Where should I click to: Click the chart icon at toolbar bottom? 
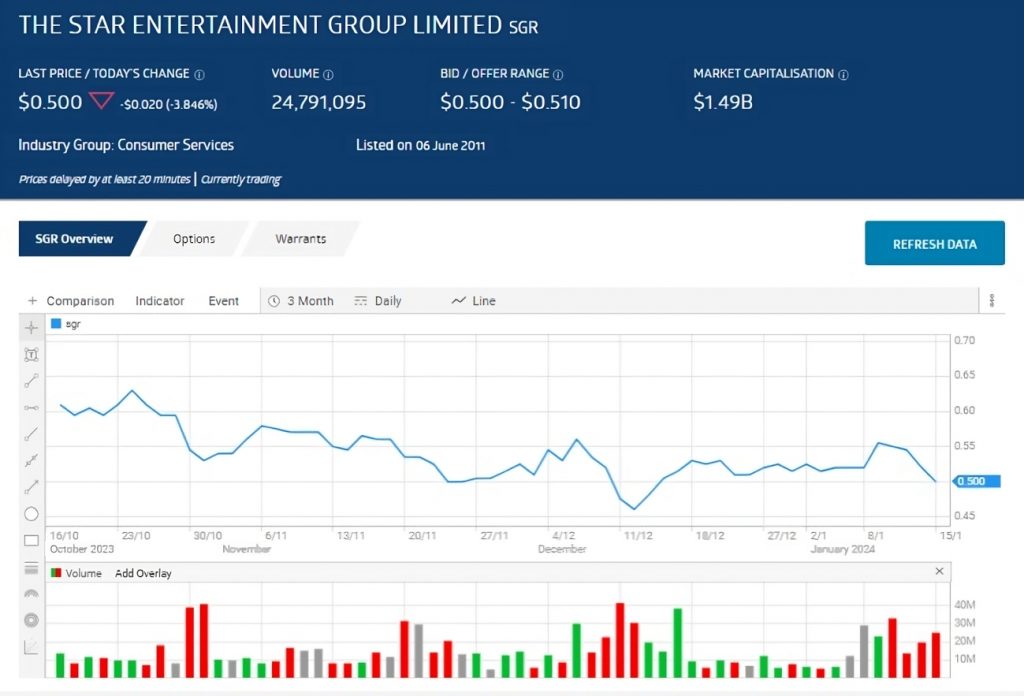pyautogui.click(x=31, y=647)
